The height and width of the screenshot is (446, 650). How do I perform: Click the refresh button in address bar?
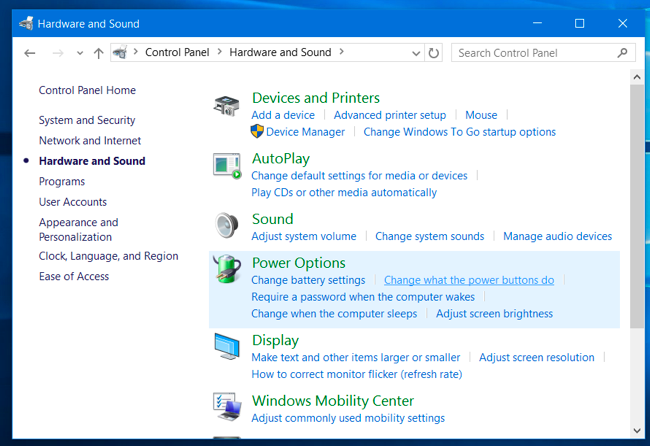point(433,53)
